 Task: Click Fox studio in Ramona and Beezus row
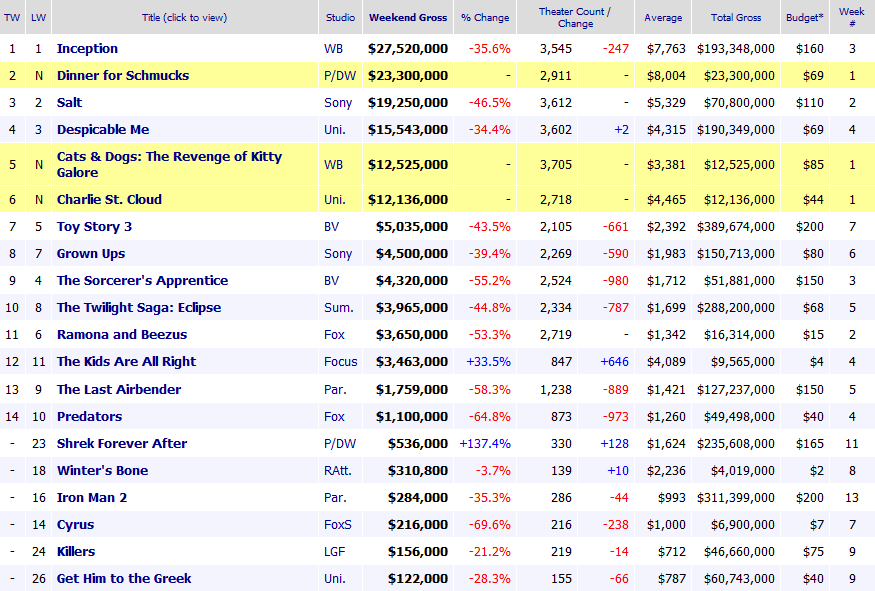click(x=334, y=335)
